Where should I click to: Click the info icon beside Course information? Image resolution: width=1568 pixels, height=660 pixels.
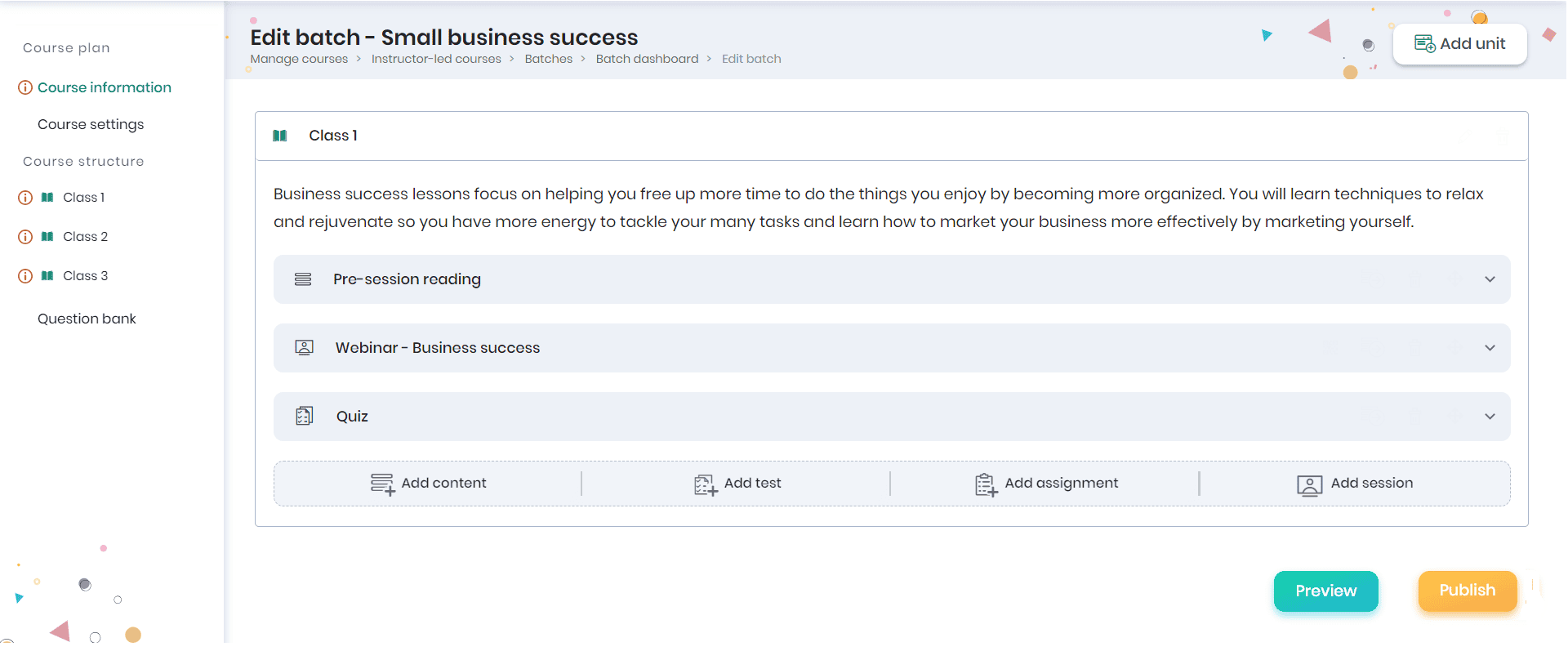(x=25, y=87)
